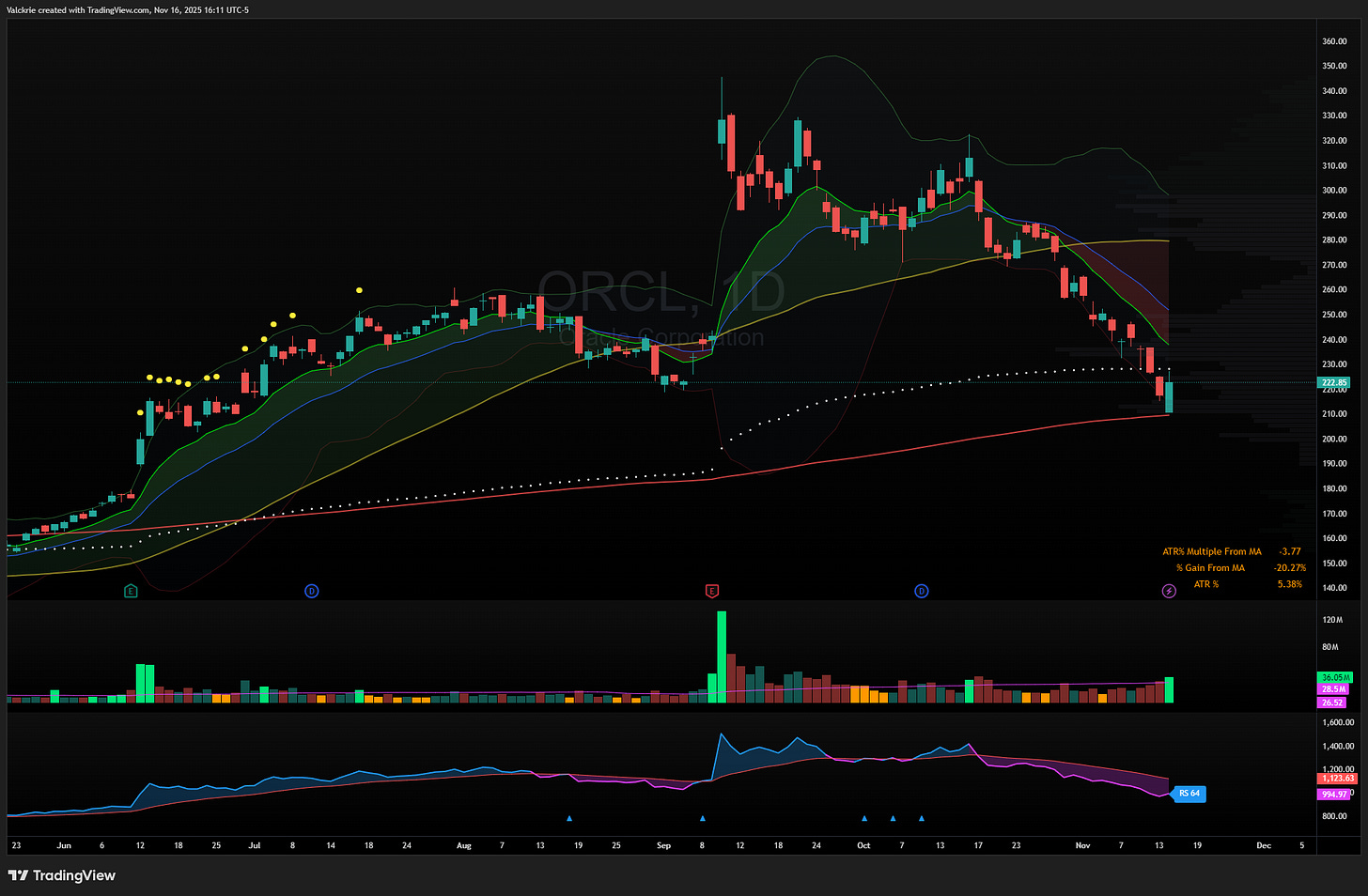Viewport: 1368px width, 896px height.
Task: Click the green earnings E marker in June
Action: (131, 591)
